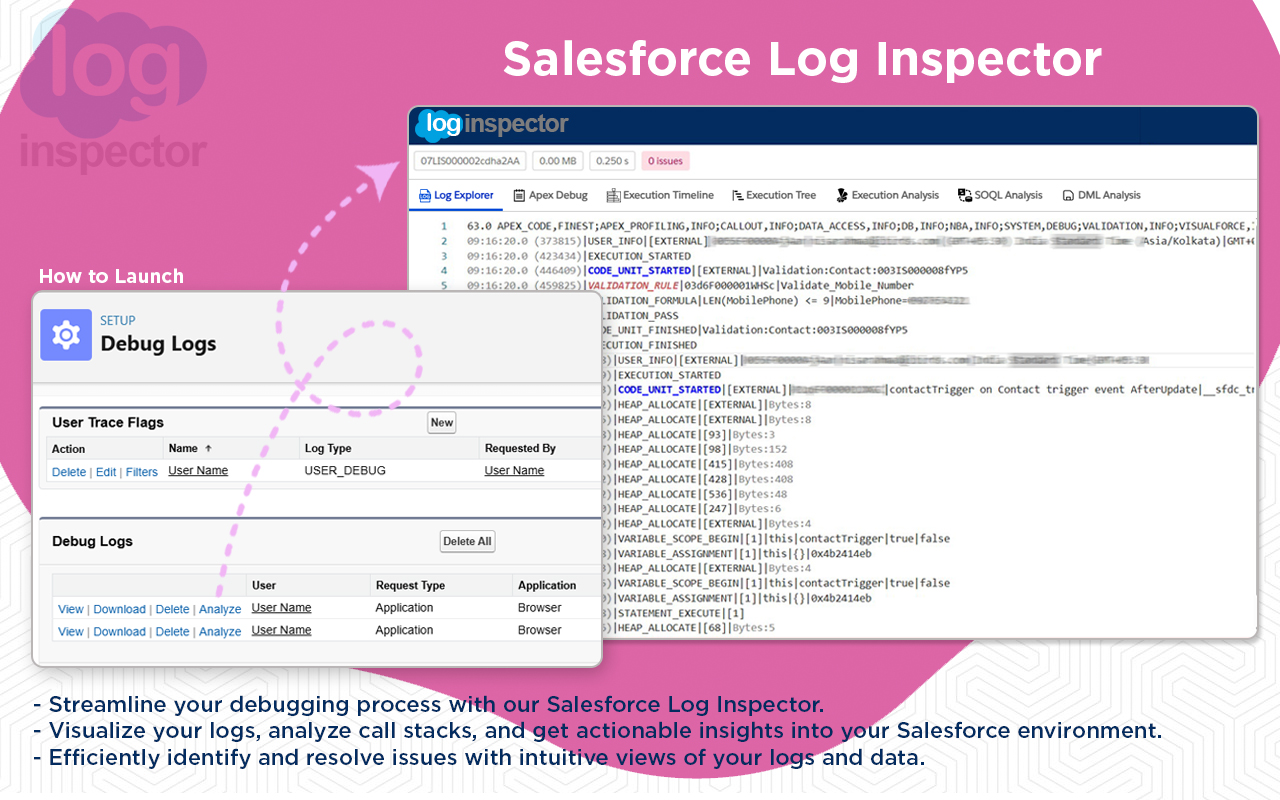Click the HEAP_ALLOCATE [93] Bytes:3 line

[x=688, y=435]
